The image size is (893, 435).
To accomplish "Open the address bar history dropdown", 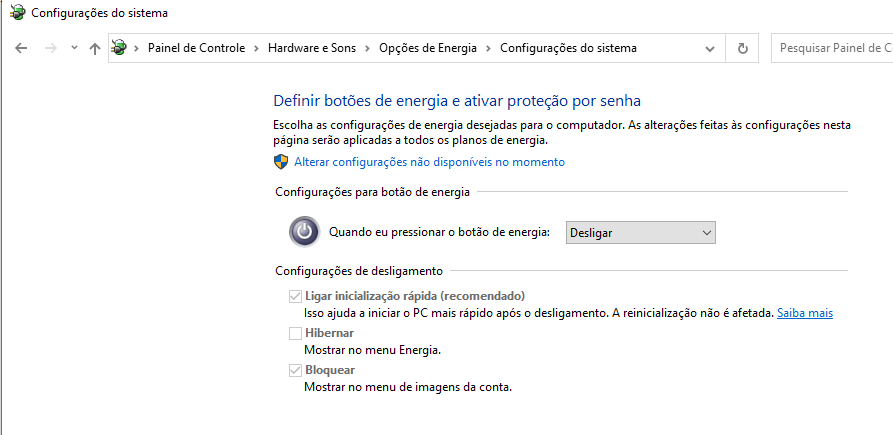I will point(710,48).
